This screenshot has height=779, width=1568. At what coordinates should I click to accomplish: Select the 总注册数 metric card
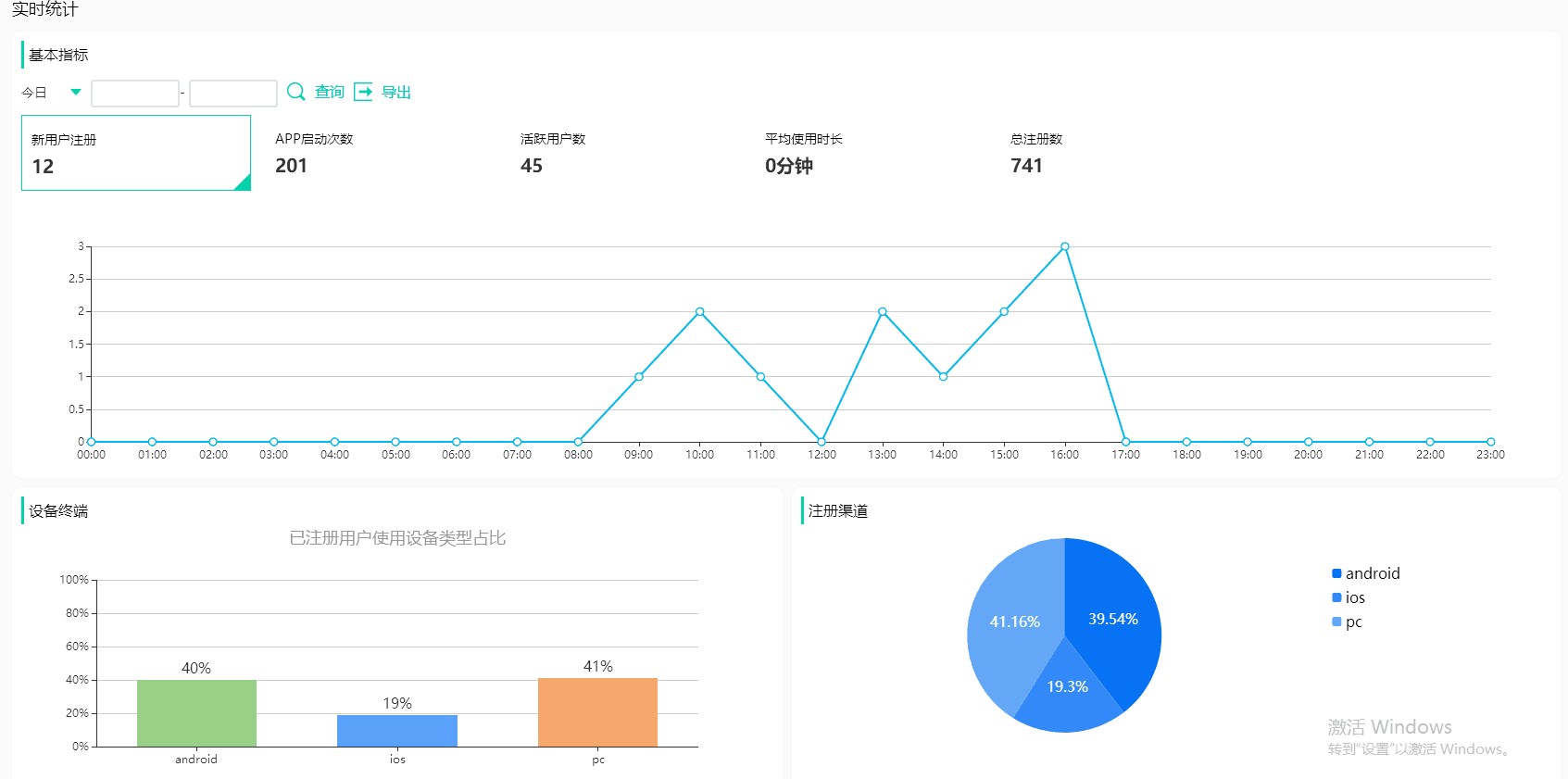1116,153
